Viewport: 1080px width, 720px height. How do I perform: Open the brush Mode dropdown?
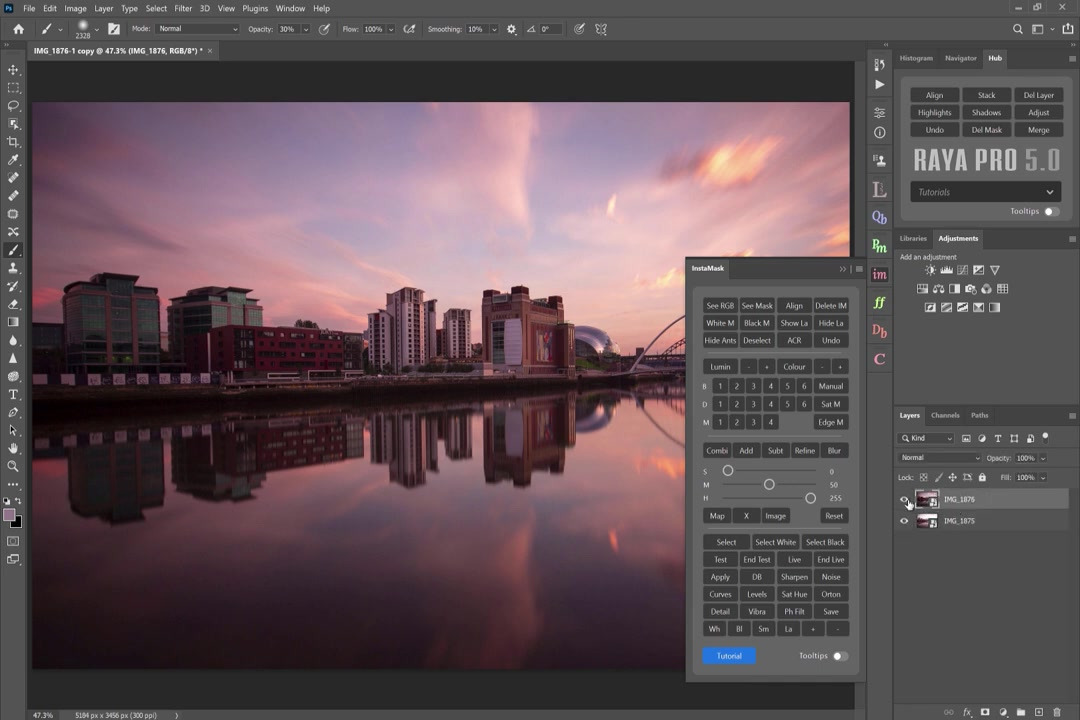pyautogui.click(x=198, y=29)
